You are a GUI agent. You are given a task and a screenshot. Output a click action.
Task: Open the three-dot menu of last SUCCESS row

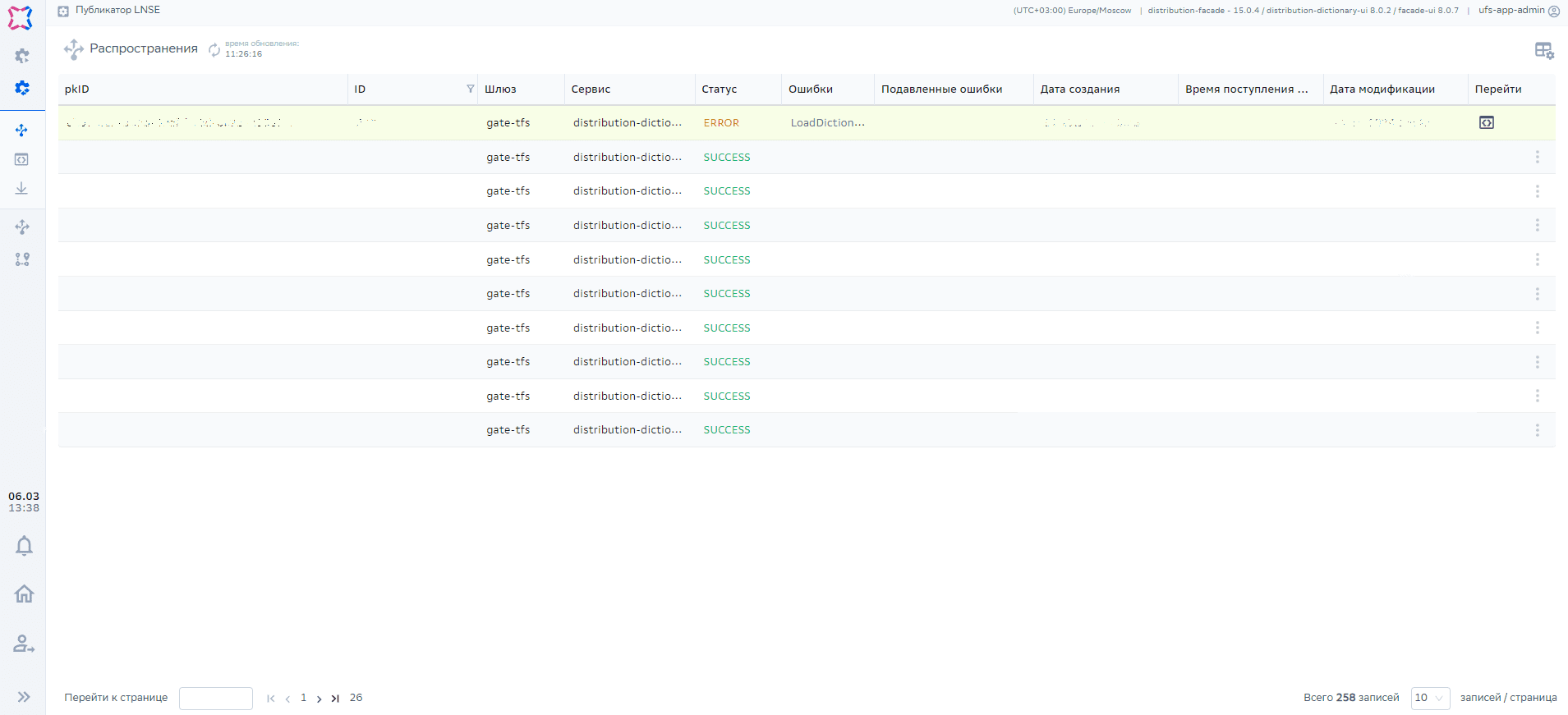click(1537, 430)
